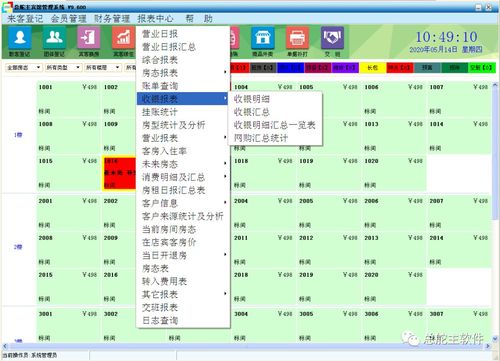The width and height of the screenshot is (500, 361).
Task: Open the 帮助 menu
Action: pos(199,19)
